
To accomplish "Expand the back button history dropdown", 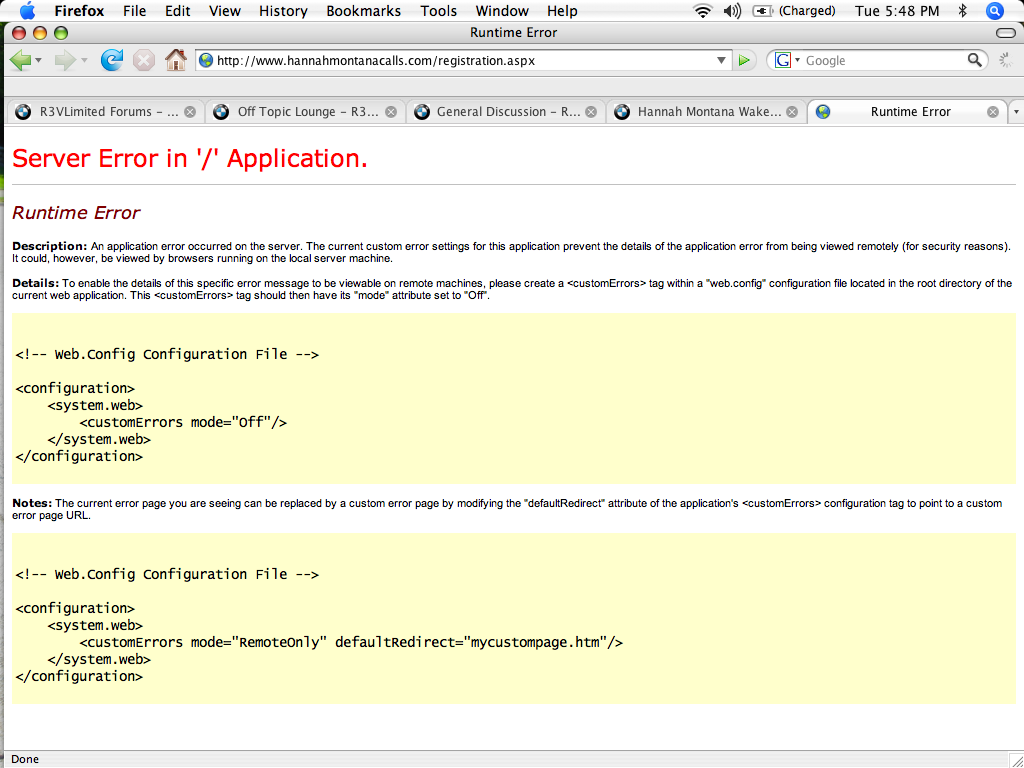I will coord(39,61).
